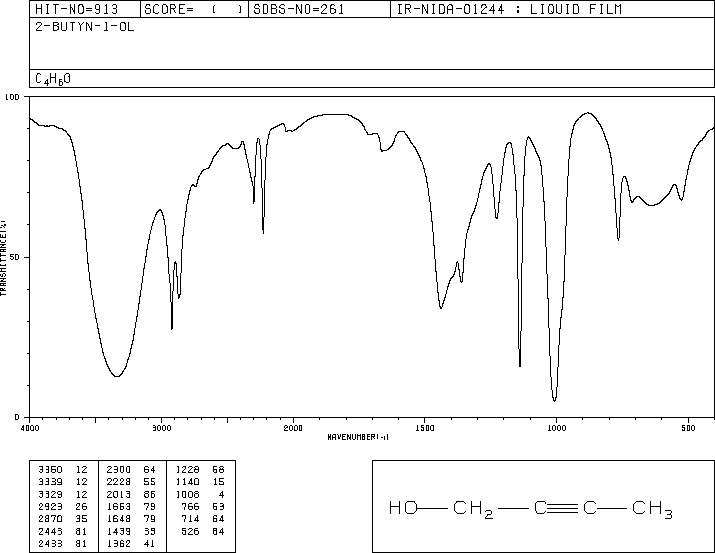Image resolution: width=715 pixels, height=553 pixels.
Task: Click transmittance '41' beside peak 1362
Action: point(150,544)
